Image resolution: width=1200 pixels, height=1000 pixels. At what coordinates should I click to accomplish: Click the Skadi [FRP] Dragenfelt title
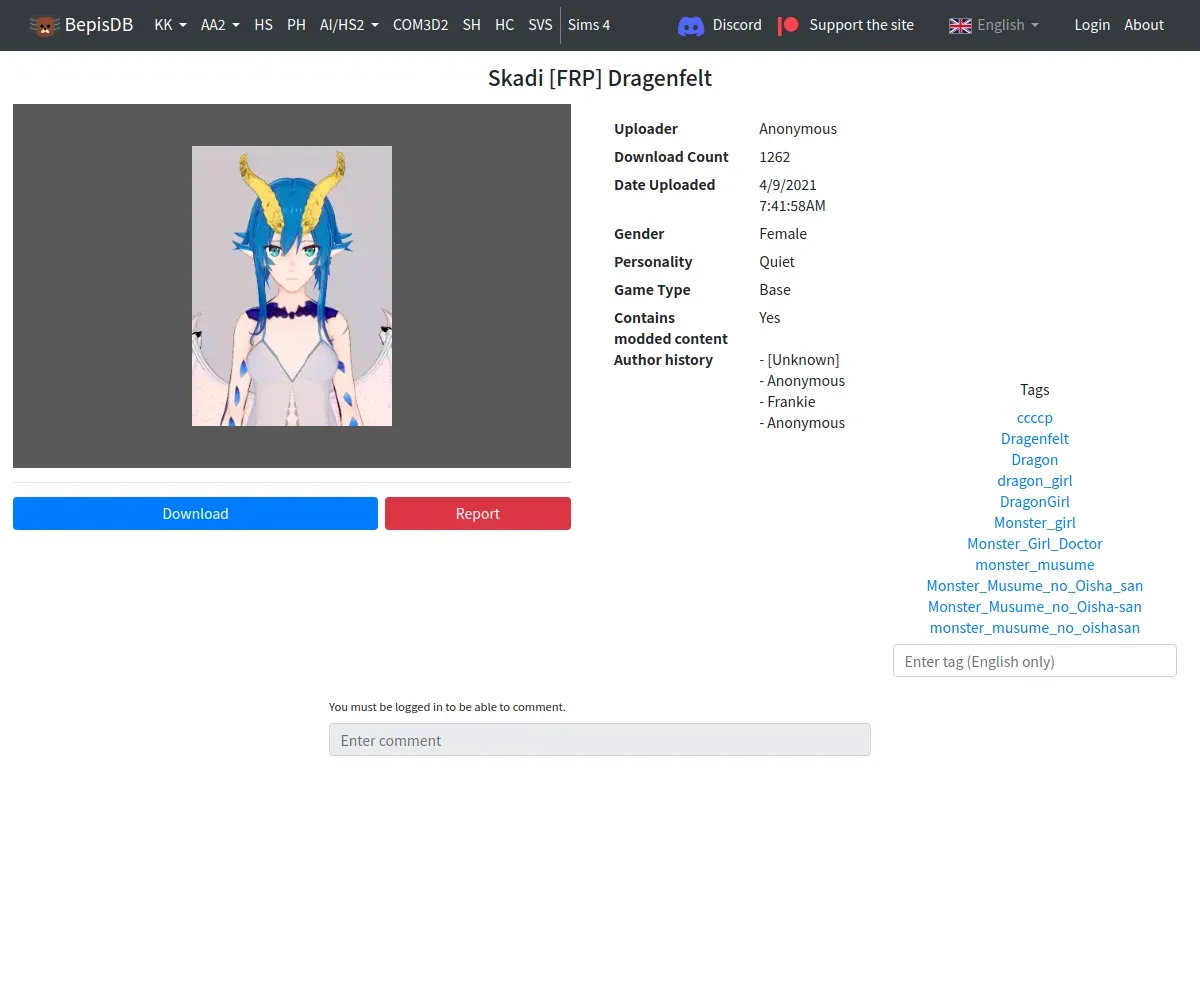[600, 78]
